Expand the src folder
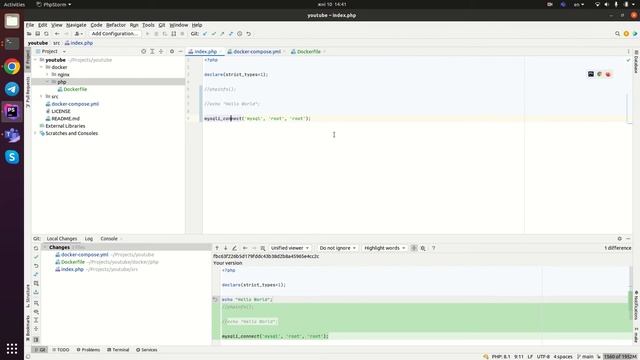Viewport: 640px width, 360px height. (x=41, y=97)
